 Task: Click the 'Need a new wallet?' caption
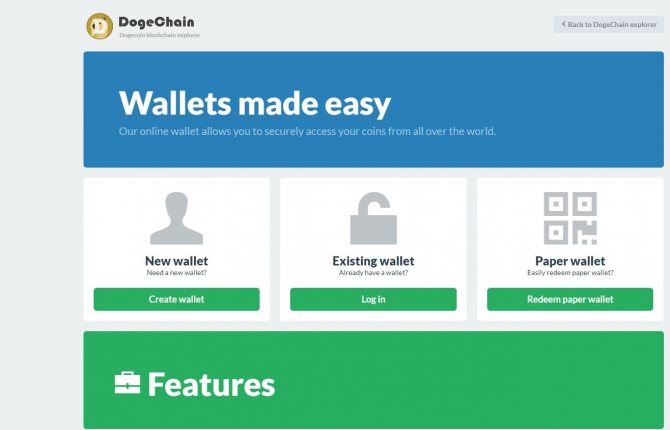click(x=176, y=273)
